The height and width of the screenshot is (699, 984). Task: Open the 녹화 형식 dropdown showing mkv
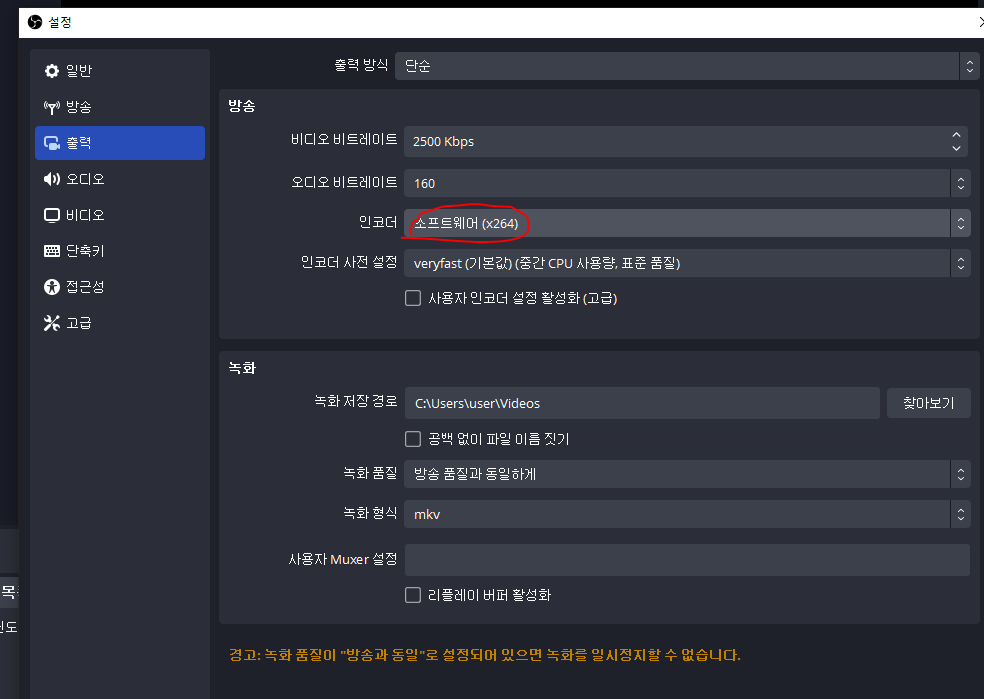[687, 514]
